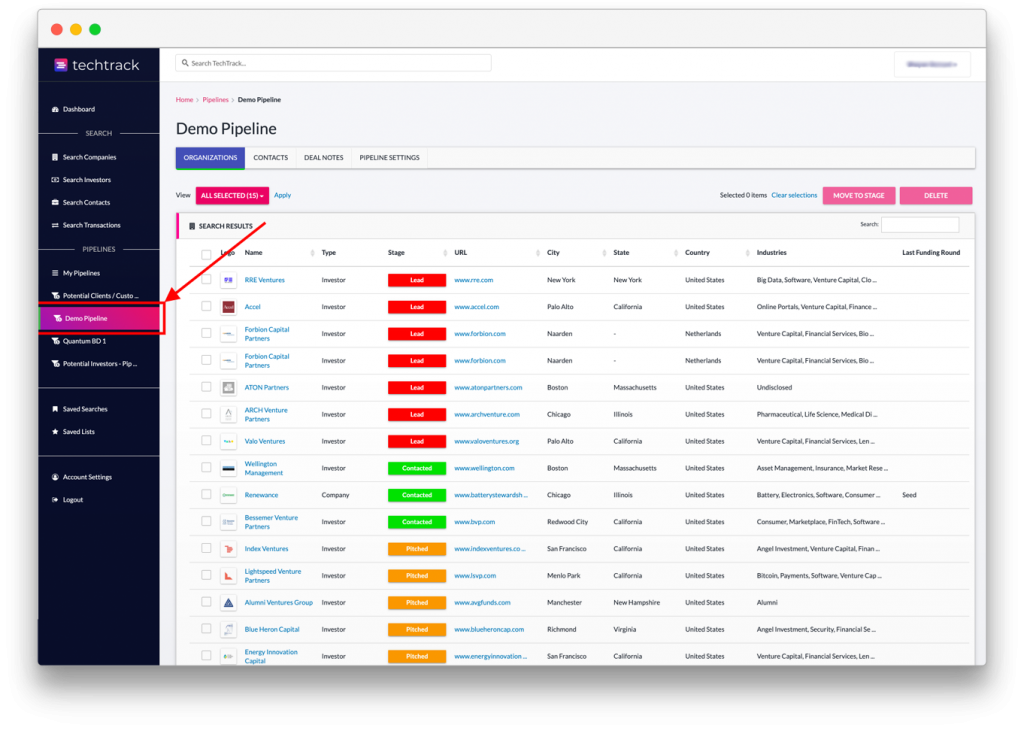The height and width of the screenshot is (740, 1024).
Task: Open the Pipeline Settings tab
Action: pyautogui.click(x=389, y=158)
